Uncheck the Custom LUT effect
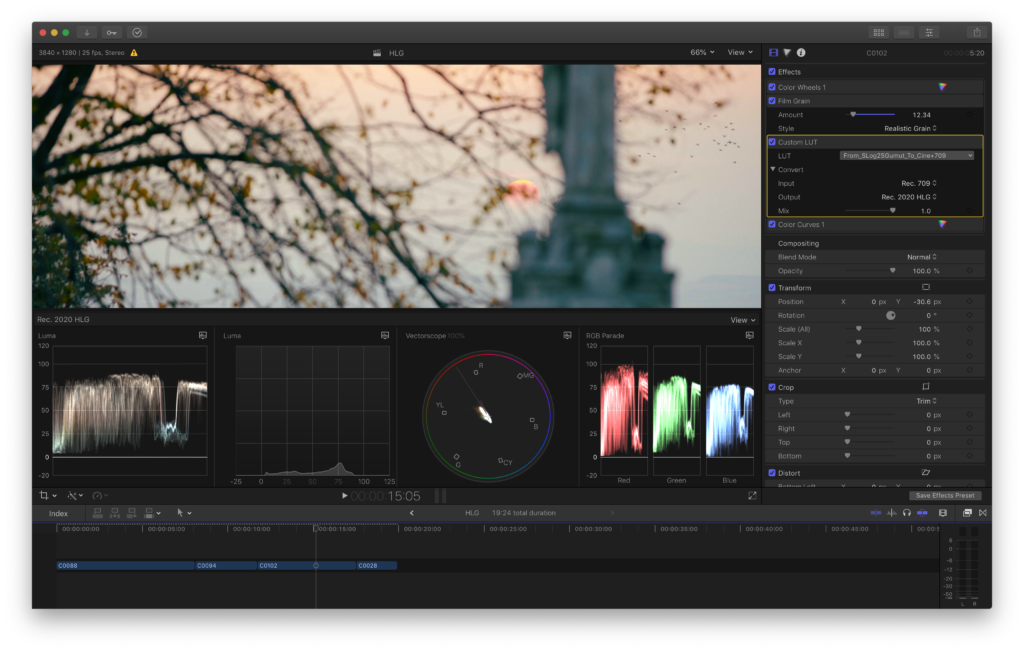The width and height of the screenshot is (1024, 651). [x=772, y=142]
